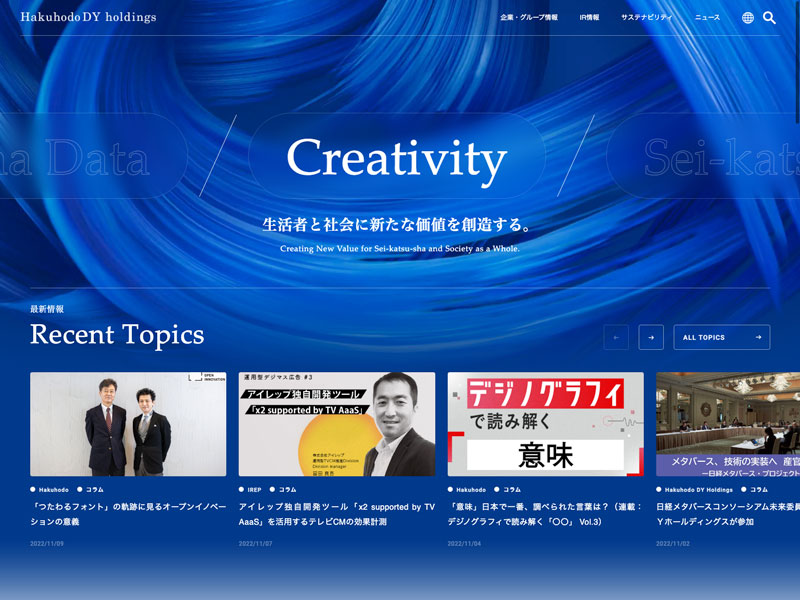Click the previous topics arrow button
The width and height of the screenshot is (800, 600).
coord(616,338)
